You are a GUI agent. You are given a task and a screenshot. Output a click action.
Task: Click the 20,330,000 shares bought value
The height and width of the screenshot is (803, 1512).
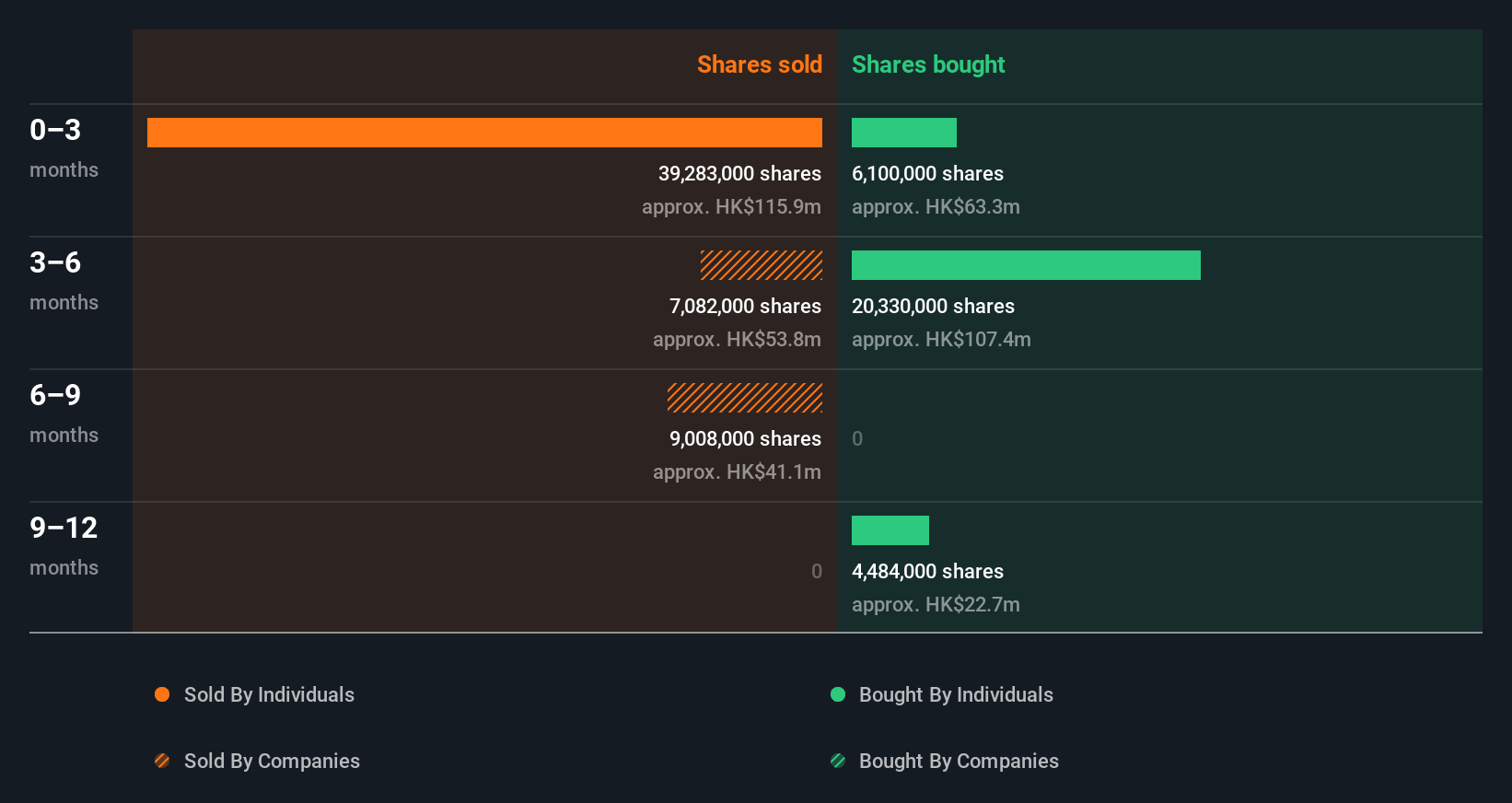(x=933, y=306)
